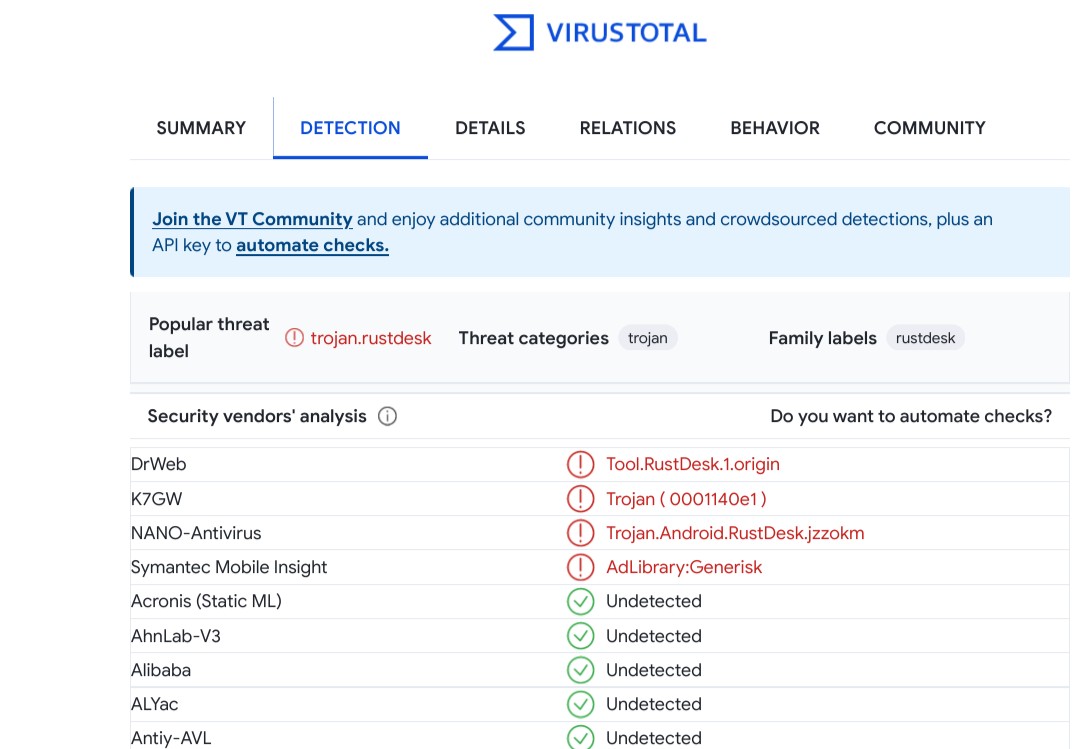
Task: Click the automate checks link
Action: point(311,244)
